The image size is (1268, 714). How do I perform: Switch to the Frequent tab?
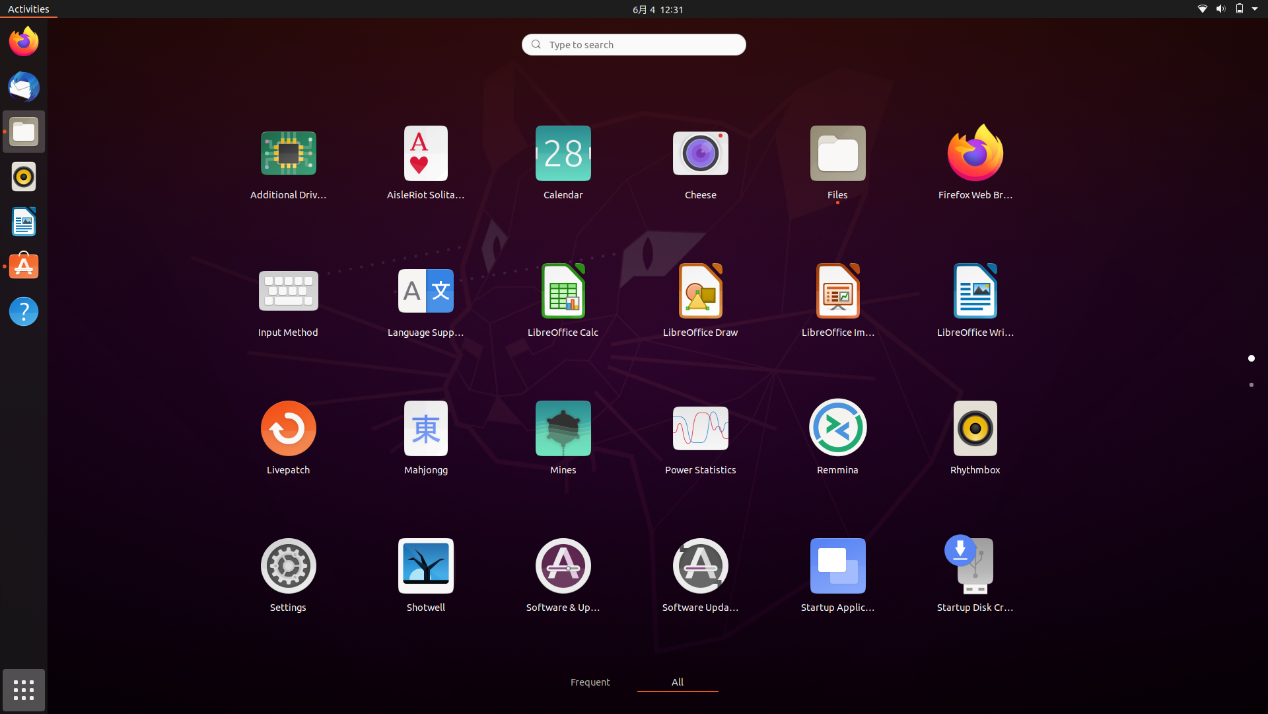point(590,682)
